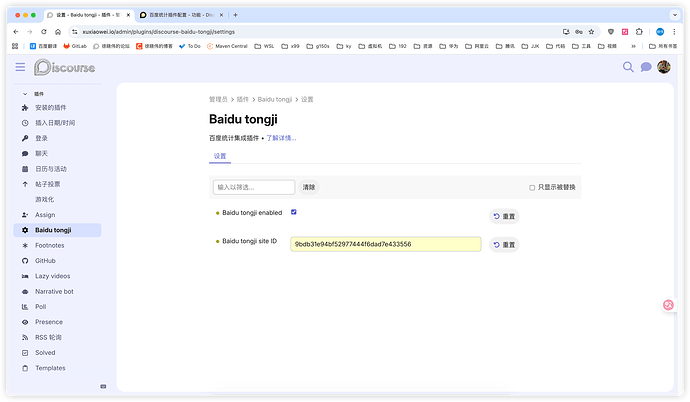The image size is (690, 402).
Task: Reset the Baidu tongji site ID
Action: (x=504, y=244)
